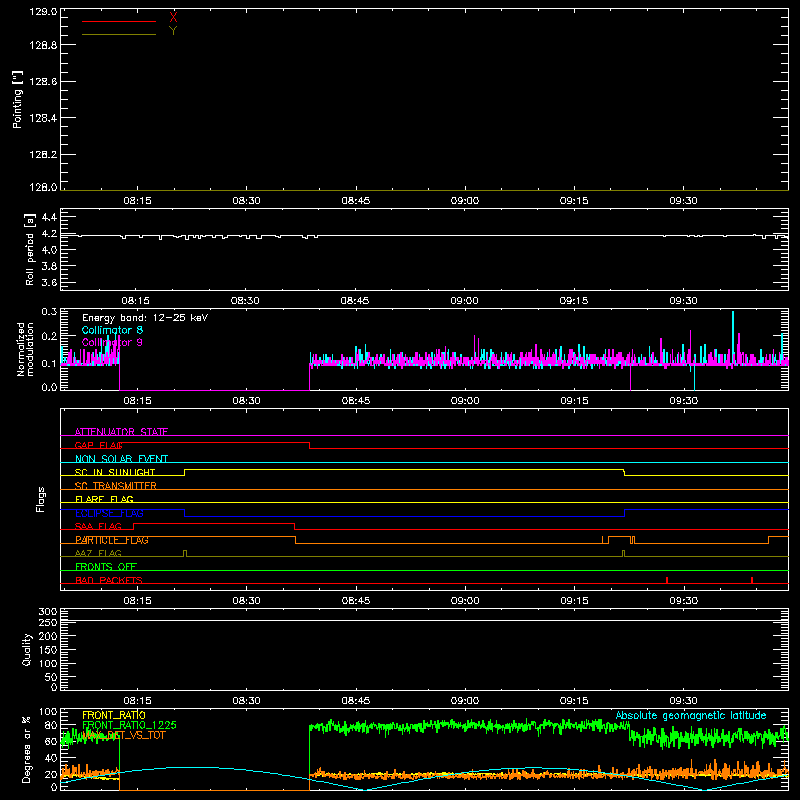Viewport: 800px width, 800px height.
Task: Click 08:30 time label under Roll period panel
Action: tap(245, 301)
